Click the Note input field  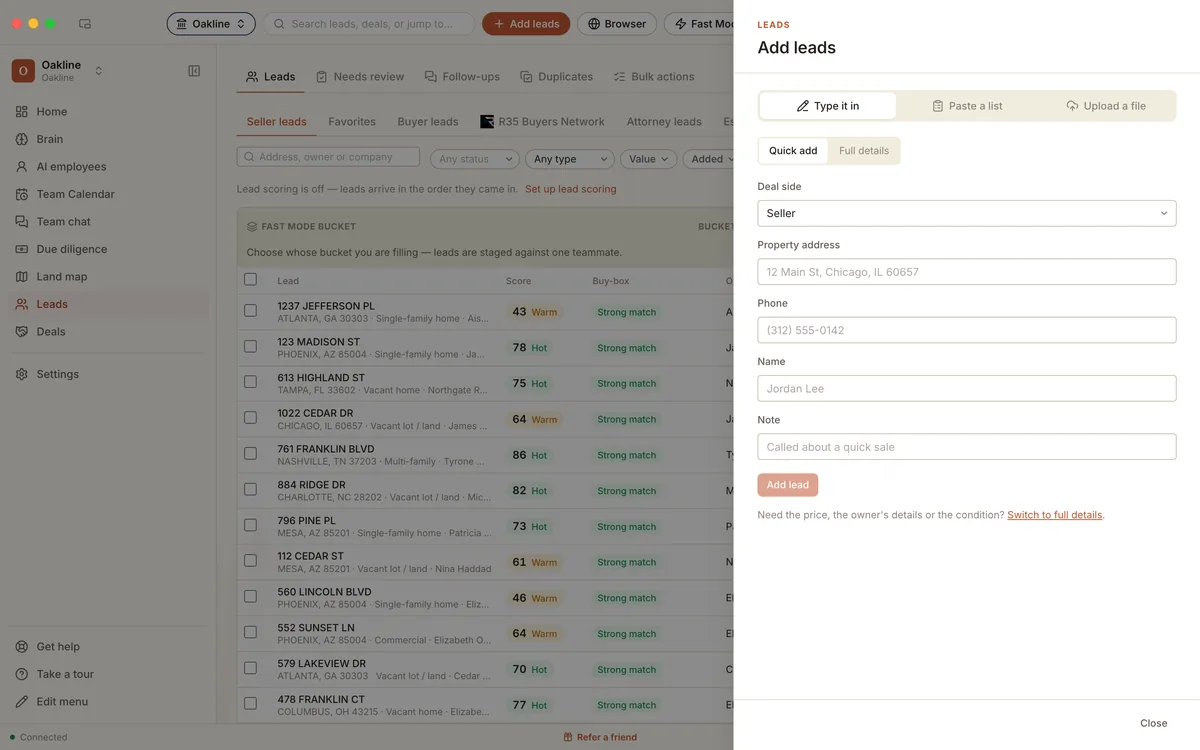967,447
